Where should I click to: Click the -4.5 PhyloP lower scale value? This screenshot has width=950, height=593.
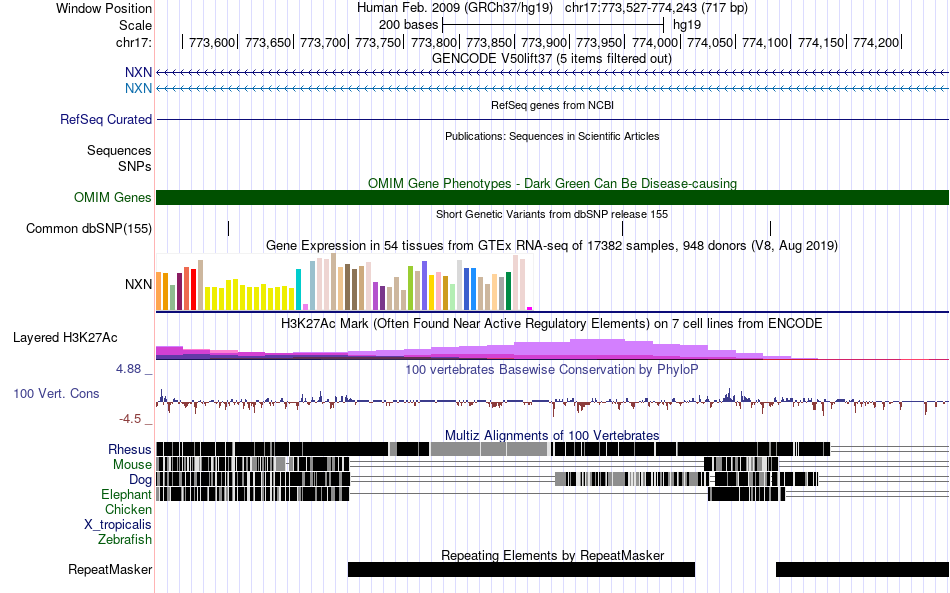pos(130,419)
